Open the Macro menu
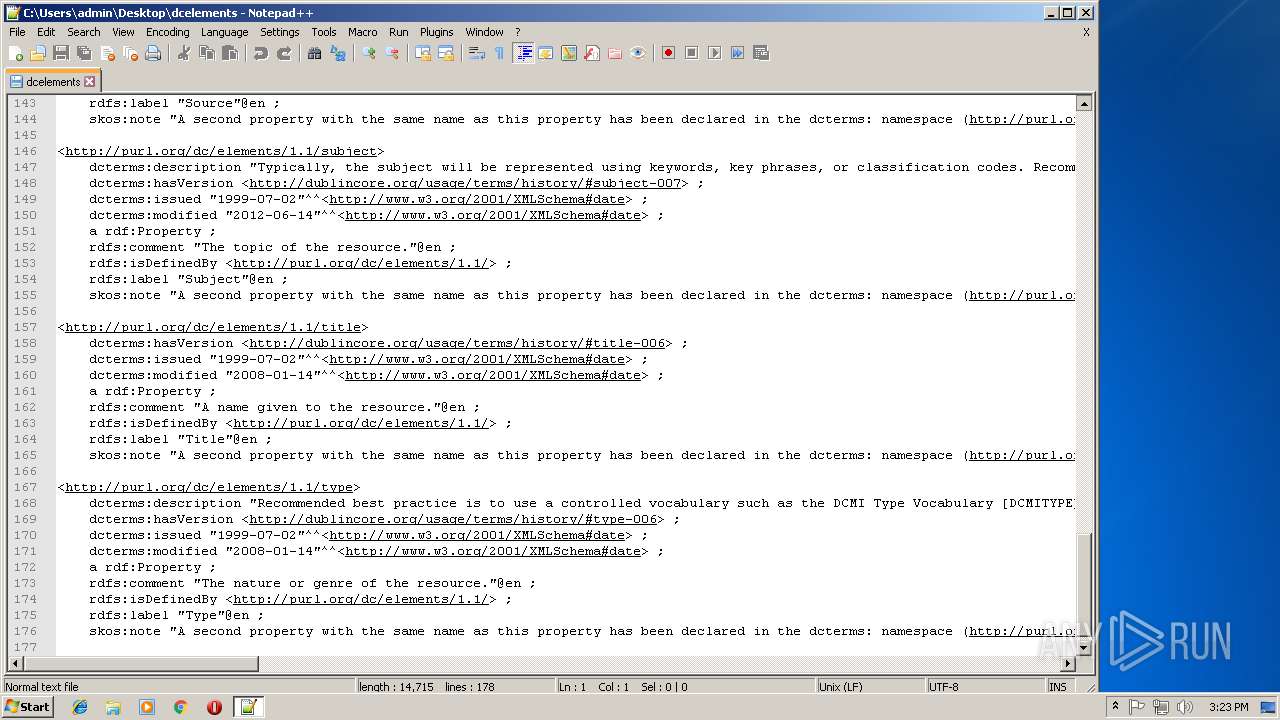The height and width of the screenshot is (720, 1280). [x=363, y=32]
